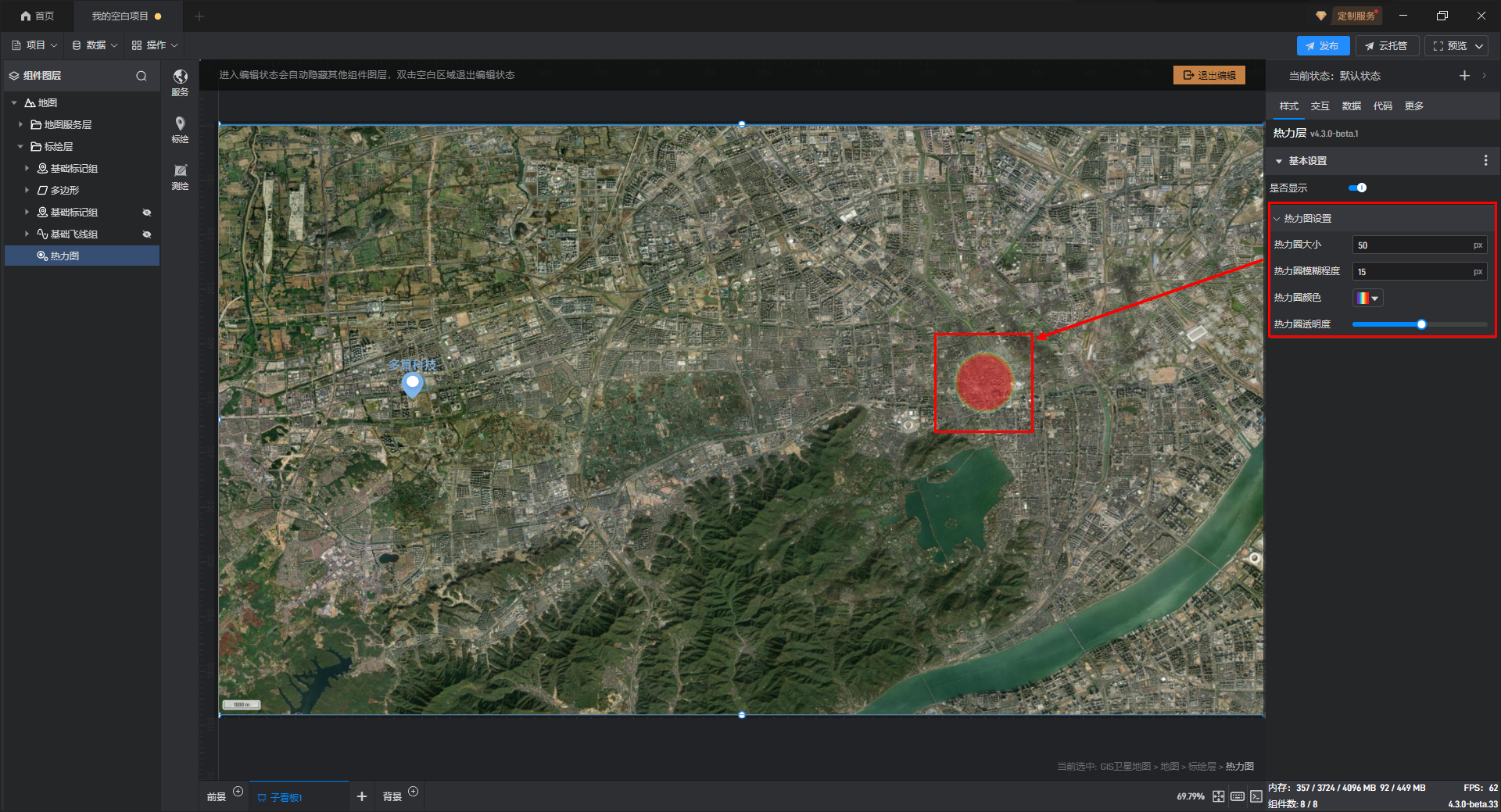Switch to the 我的空白项目 tab

click(x=127, y=16)
